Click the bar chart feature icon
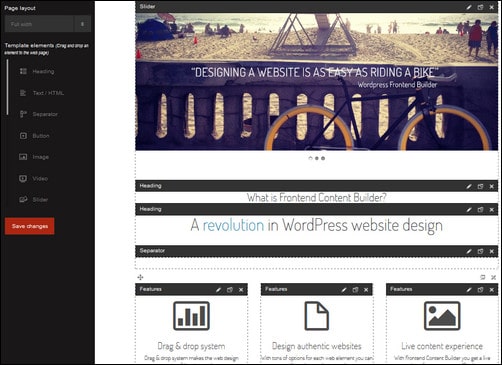 [x=191, y=316]
